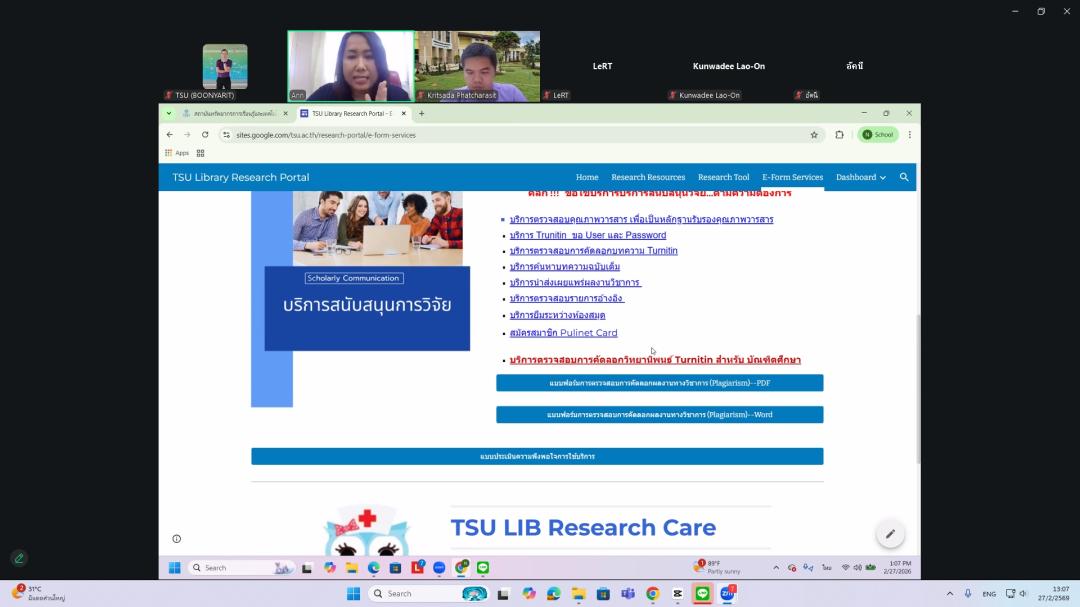Click the green annotation pen icon
Viewport: 1080px width, 607px height.
(18, 558)
